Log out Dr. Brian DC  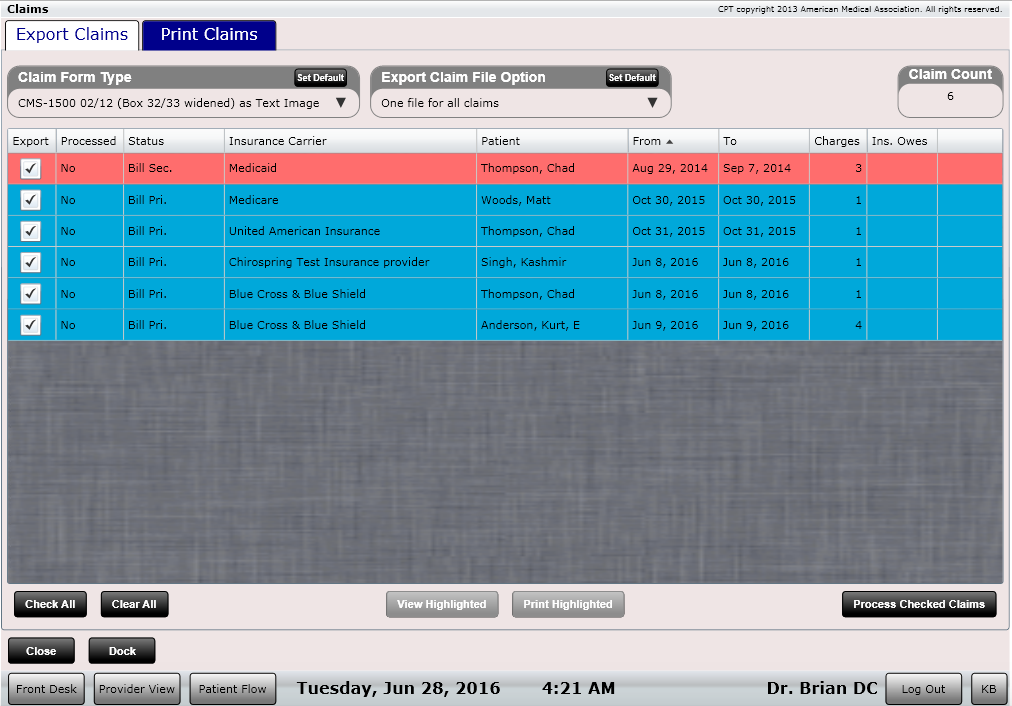tap(923, 688)
